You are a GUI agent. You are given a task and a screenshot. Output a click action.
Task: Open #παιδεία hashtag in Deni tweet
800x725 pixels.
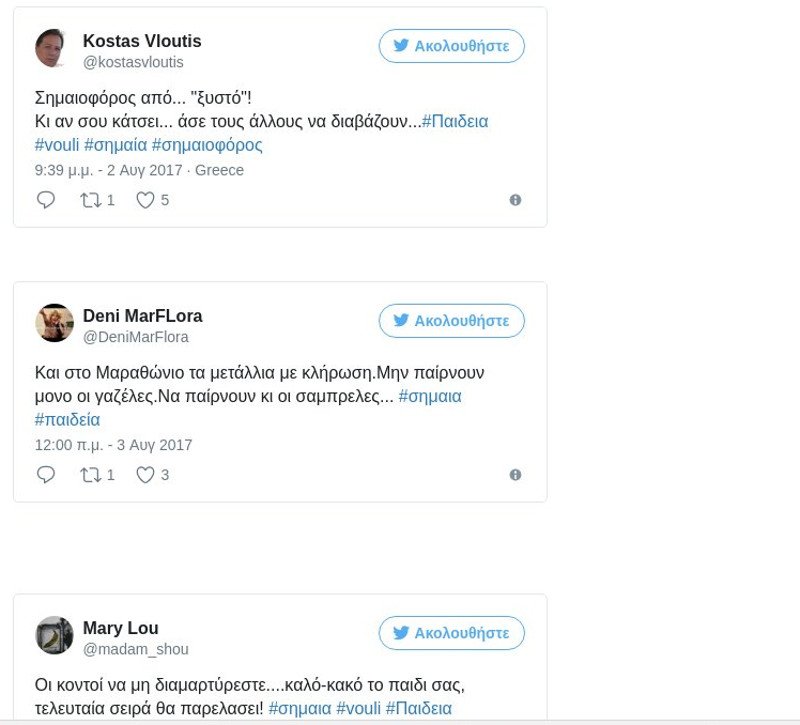click(67, 420)
